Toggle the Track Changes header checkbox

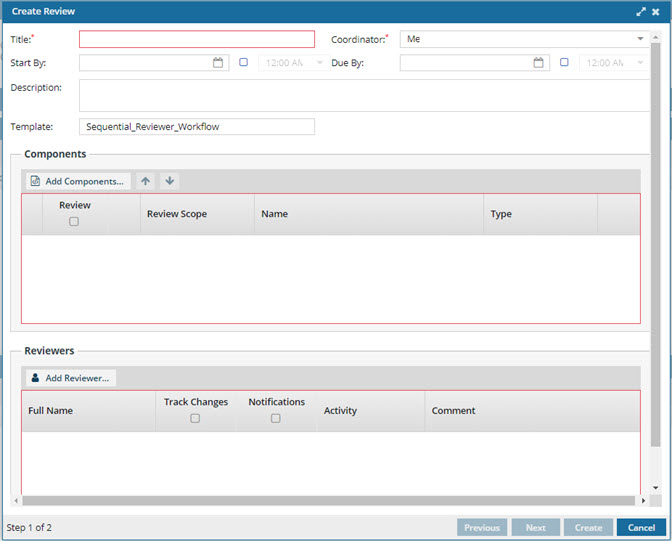(x=195, y=418)
